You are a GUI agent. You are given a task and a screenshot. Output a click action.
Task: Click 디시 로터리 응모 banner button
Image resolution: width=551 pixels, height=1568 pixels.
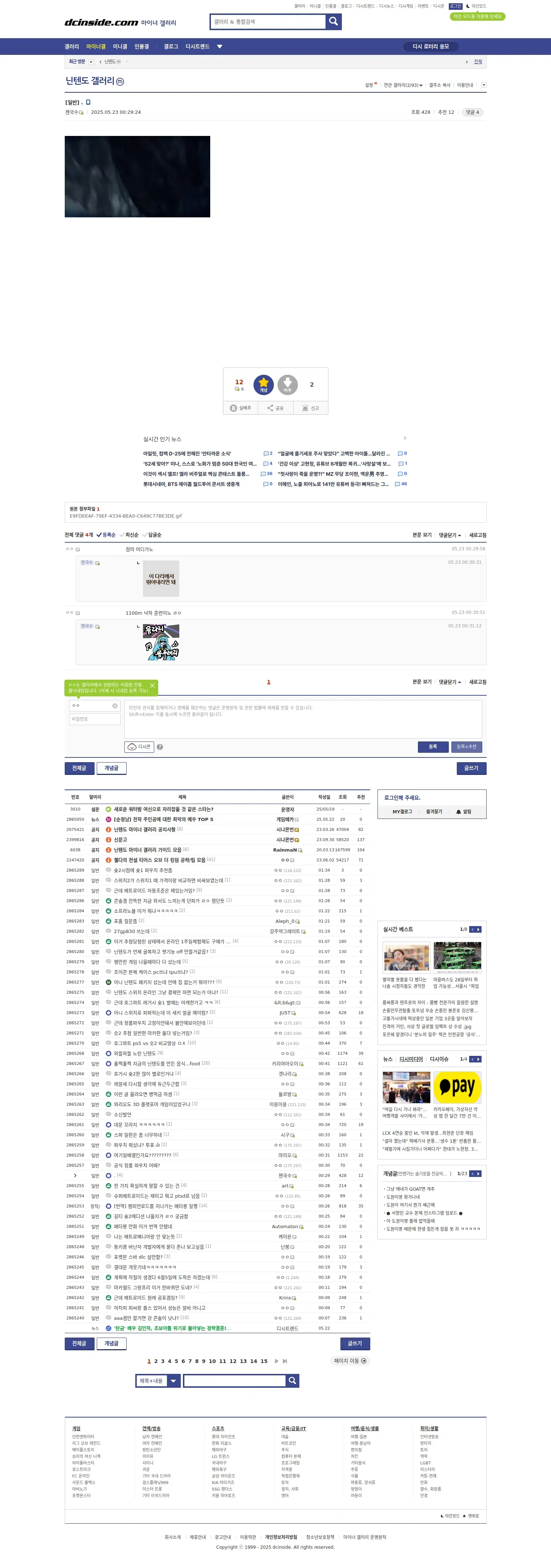[431, 47]
